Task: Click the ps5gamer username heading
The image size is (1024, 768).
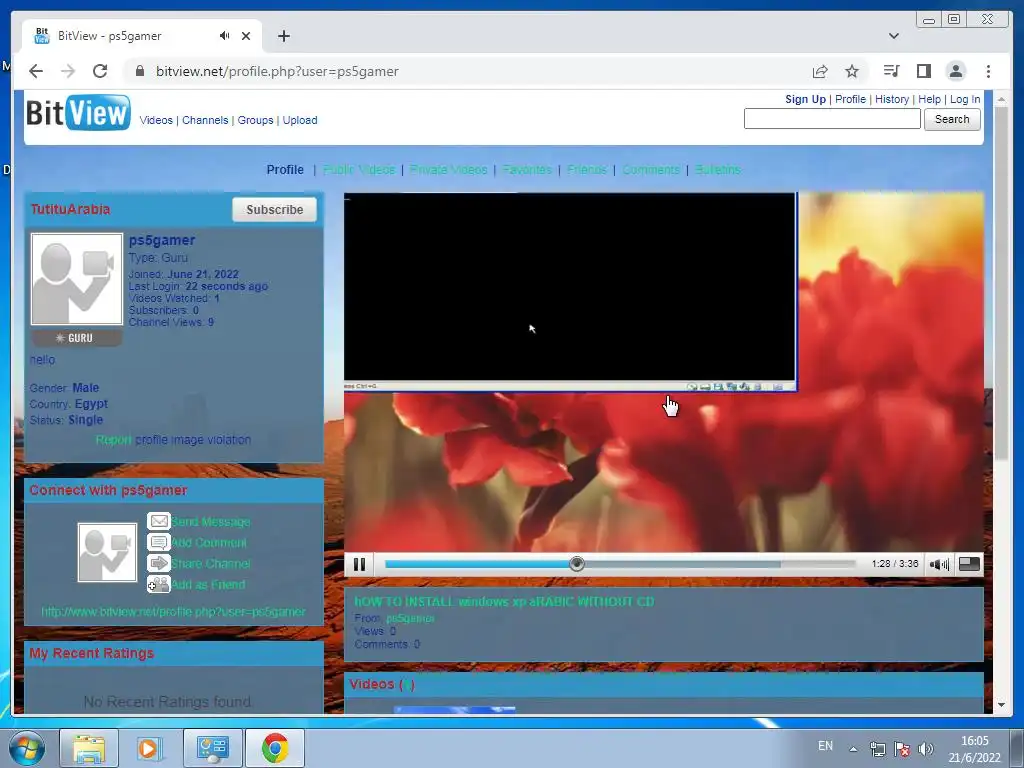Action: tap(161, 240)
